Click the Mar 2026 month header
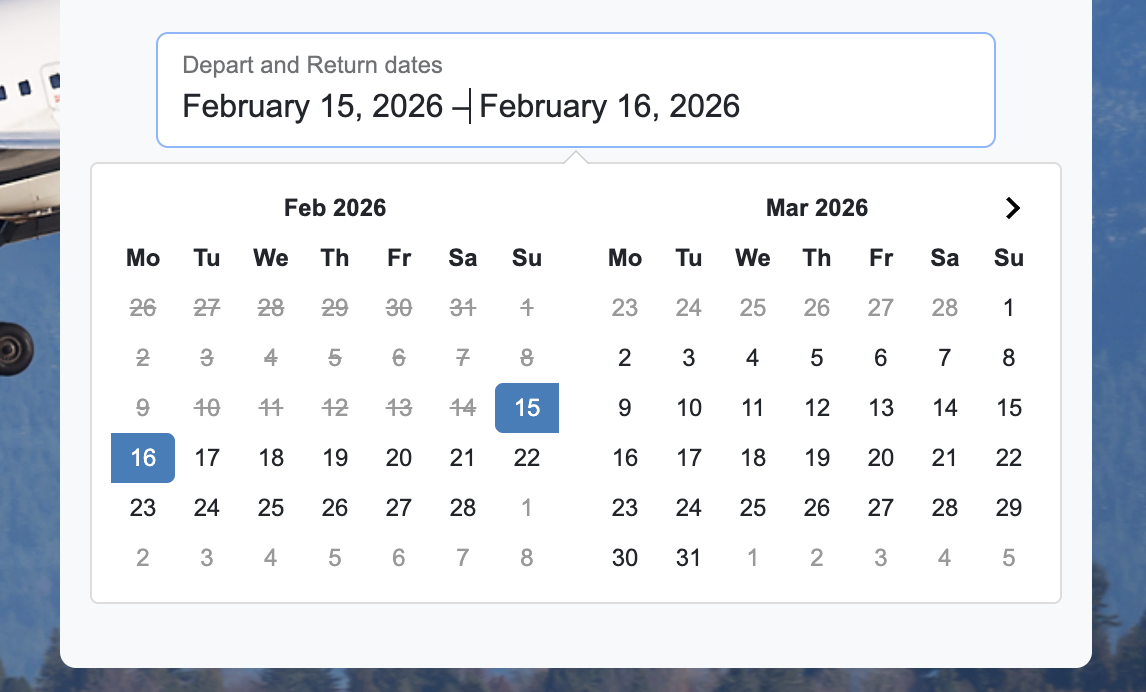 pyautogui.click(x=816, y=208)
